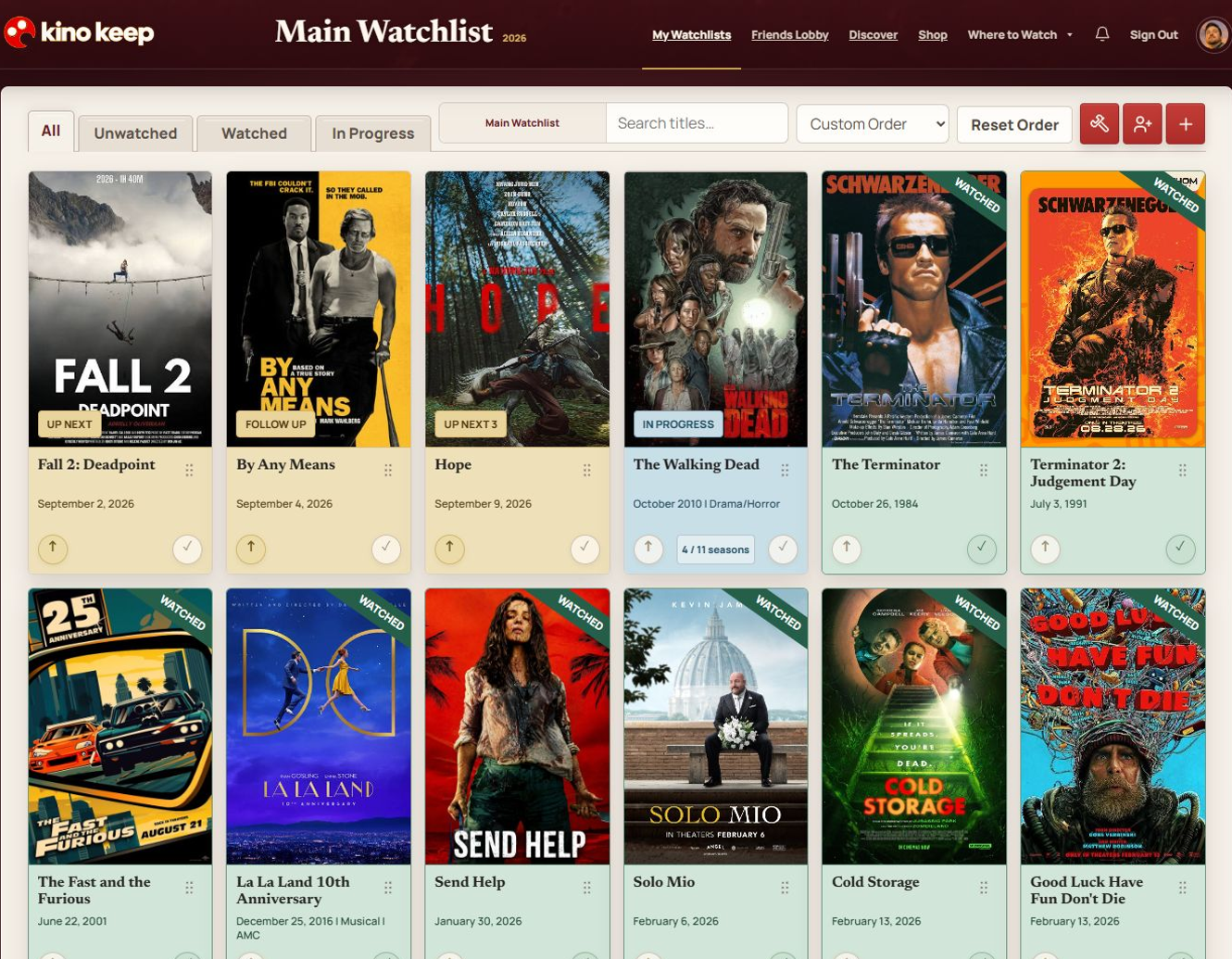The width and height of the screenshot is (1232, 959).
Task: Open the Custom Order sort dropdown
Action: [x=873, y=124]
